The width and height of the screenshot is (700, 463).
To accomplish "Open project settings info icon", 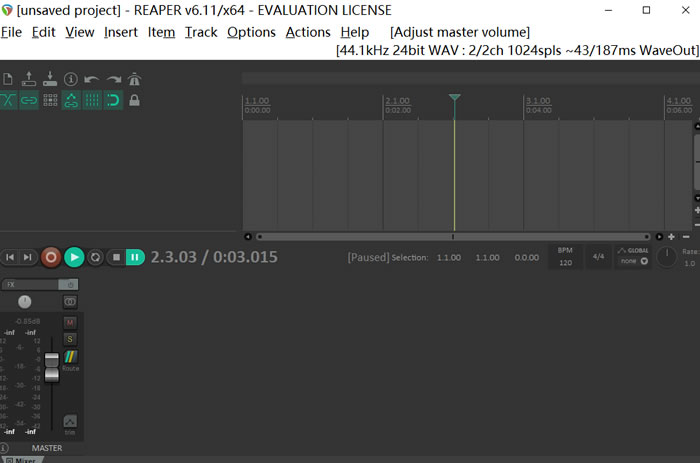I will tap(71, 79).
